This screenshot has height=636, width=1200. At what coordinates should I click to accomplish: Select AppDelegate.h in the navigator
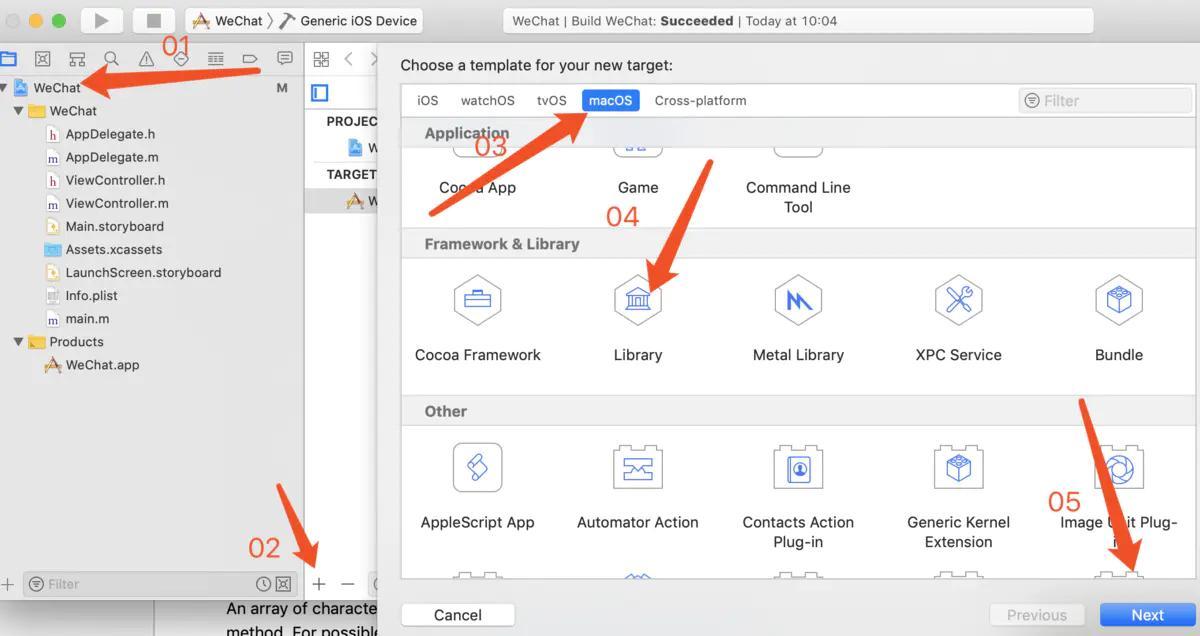pos(110,134)
